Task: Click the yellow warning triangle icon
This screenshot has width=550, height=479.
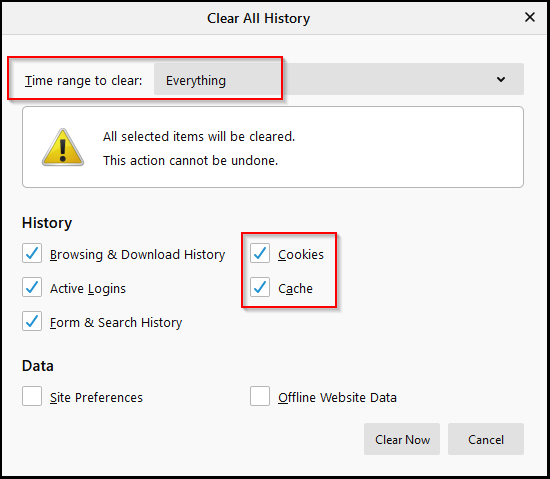Action: click(63, 147)
